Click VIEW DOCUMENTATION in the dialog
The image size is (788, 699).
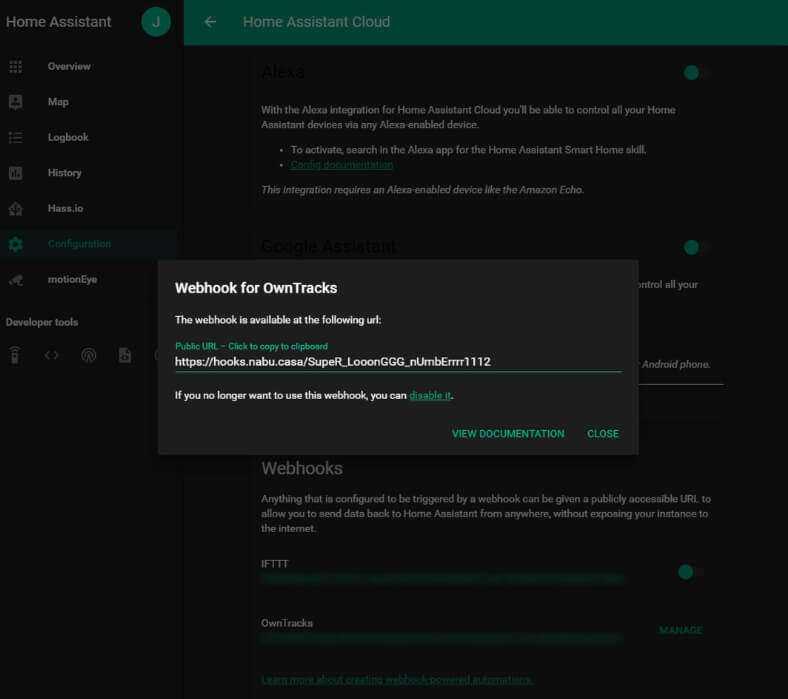tap(508, 434)
